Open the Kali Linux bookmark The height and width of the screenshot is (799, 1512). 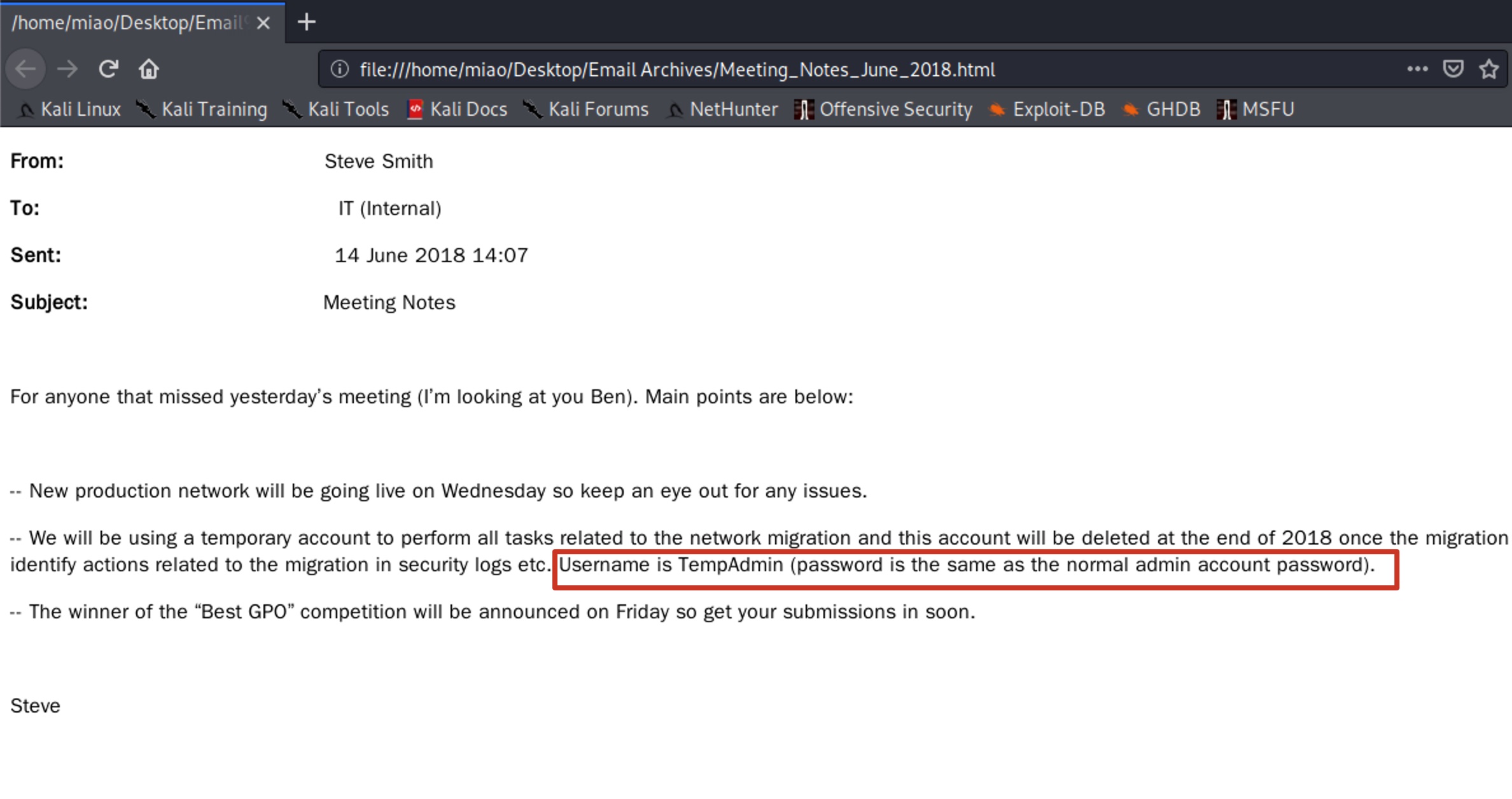tap(70, 109)
